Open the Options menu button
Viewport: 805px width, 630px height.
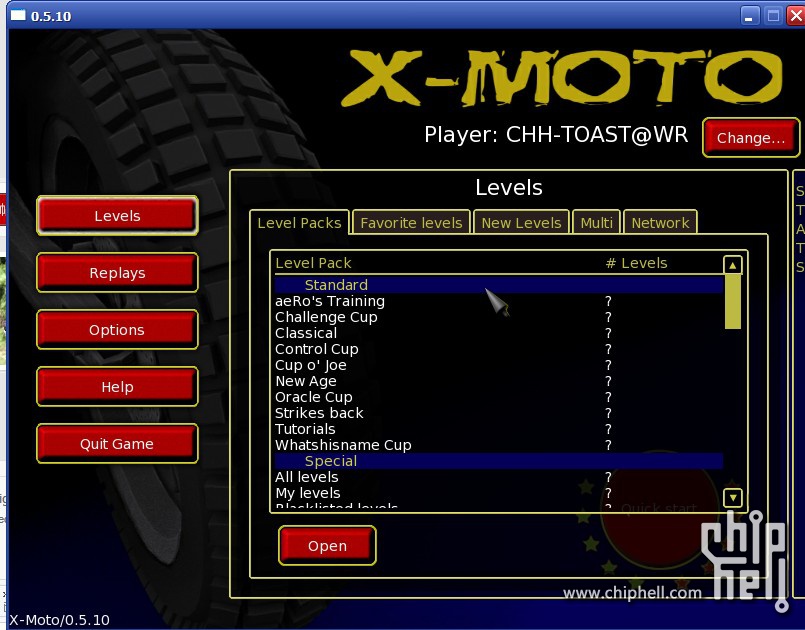pos(118,330)
